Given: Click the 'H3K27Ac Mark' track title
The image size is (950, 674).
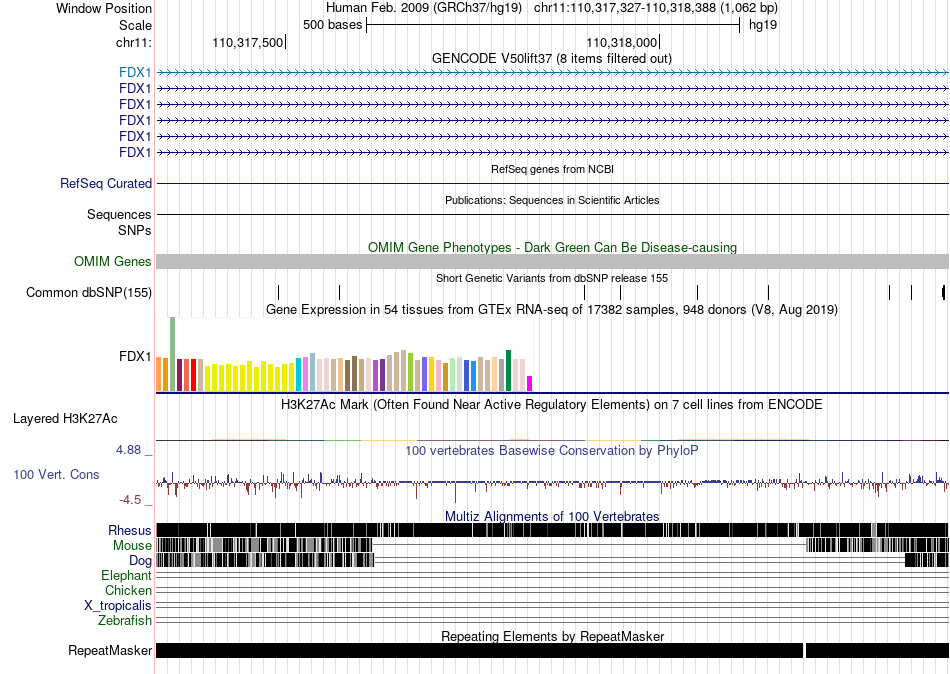Looking at the screenshot, I should tap(552, 404).
